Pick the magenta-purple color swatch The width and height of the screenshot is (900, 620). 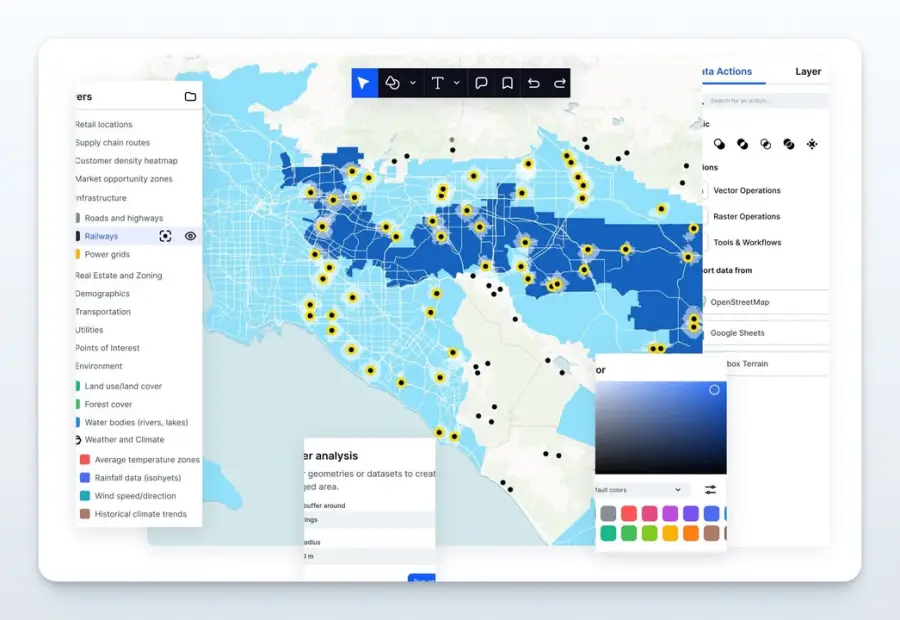pos(670,513)
